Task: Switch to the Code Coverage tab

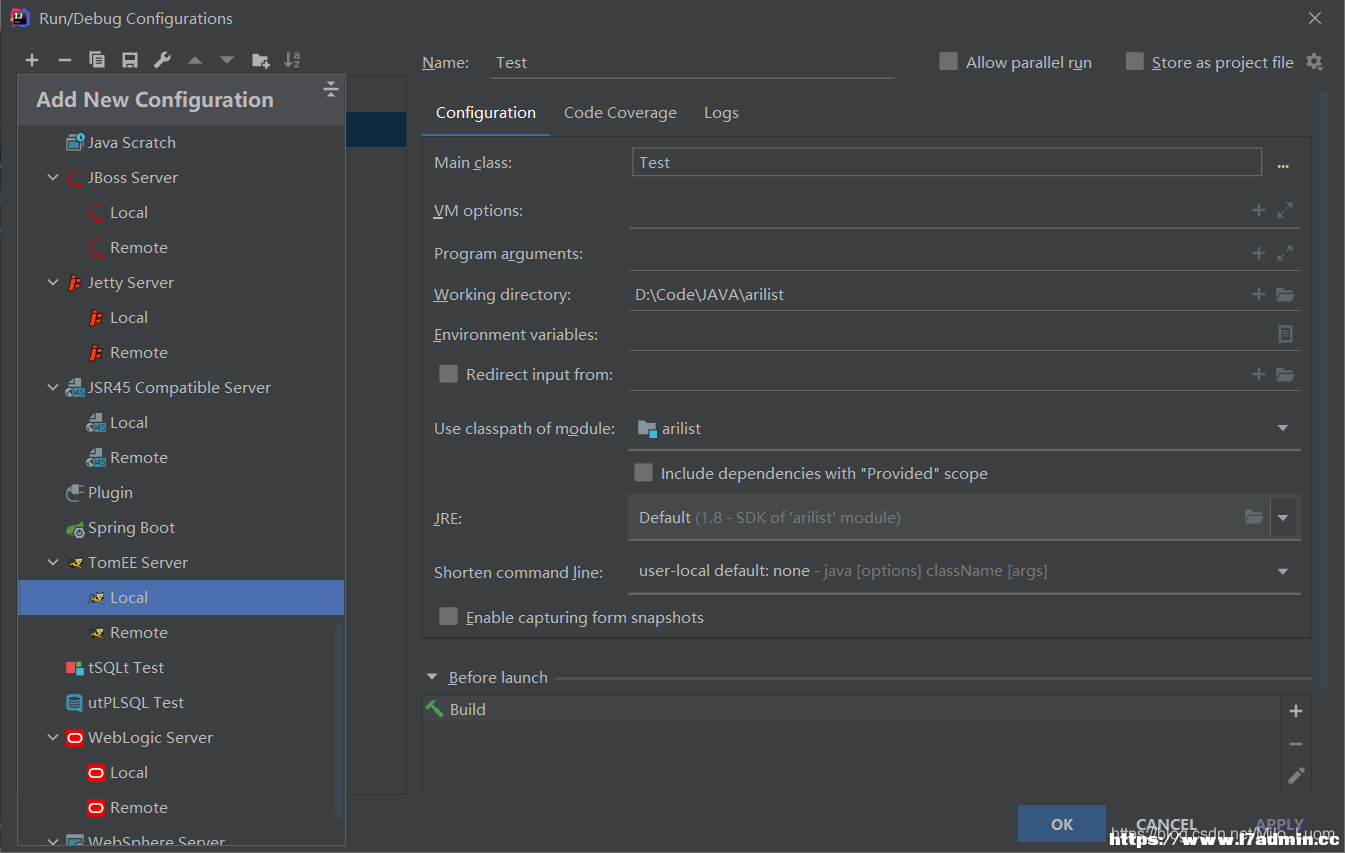Action: (620, 113)
